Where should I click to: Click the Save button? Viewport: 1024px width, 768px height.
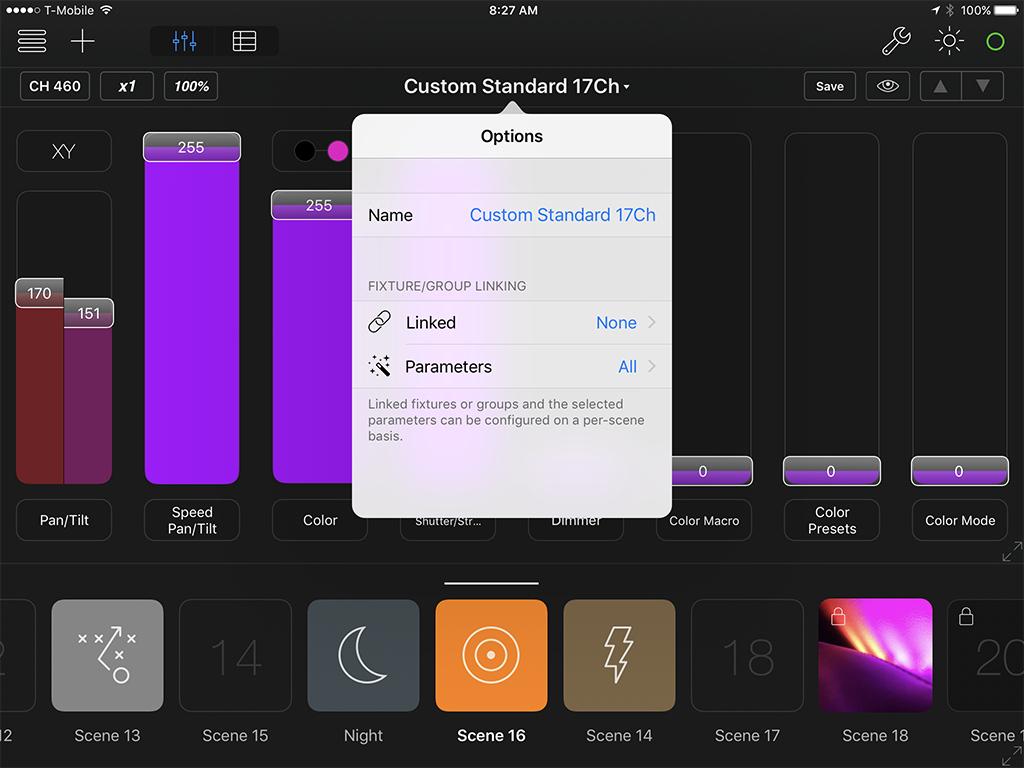click(x=829, y=86)
